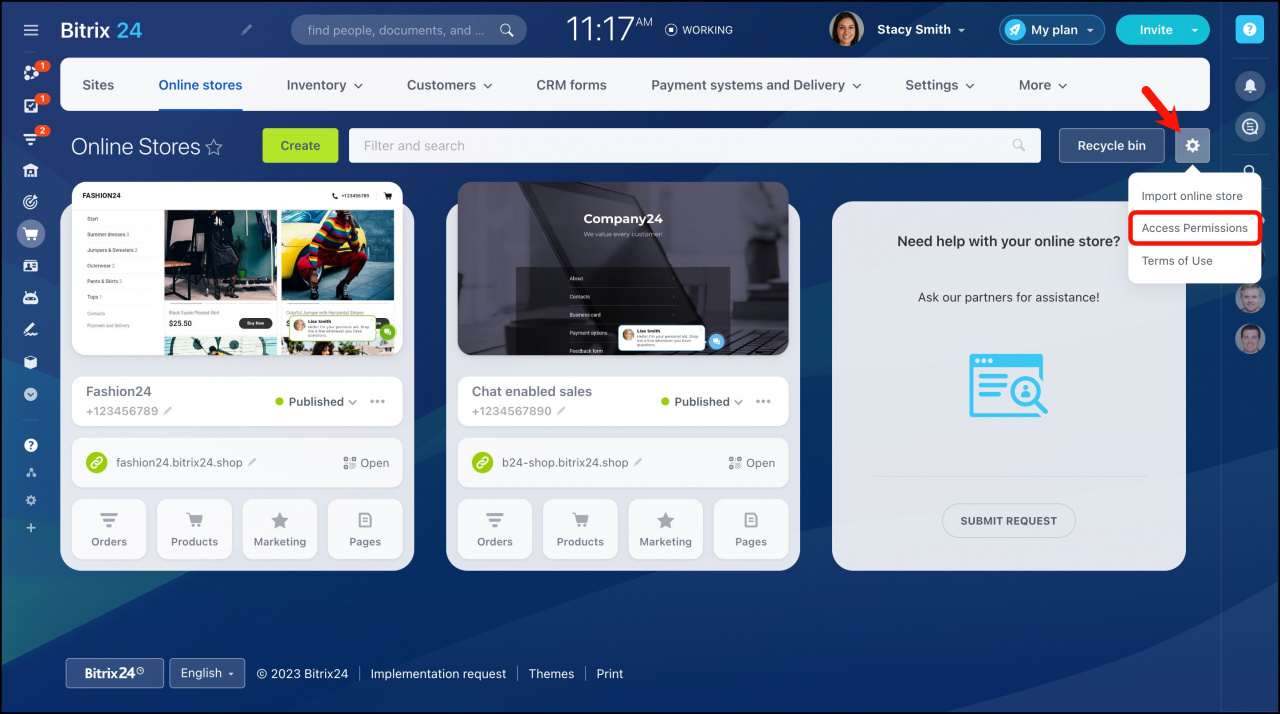Screen dimensions: 1280x714
Task: Open the Themes link in the footer
Action: point(551,674)
